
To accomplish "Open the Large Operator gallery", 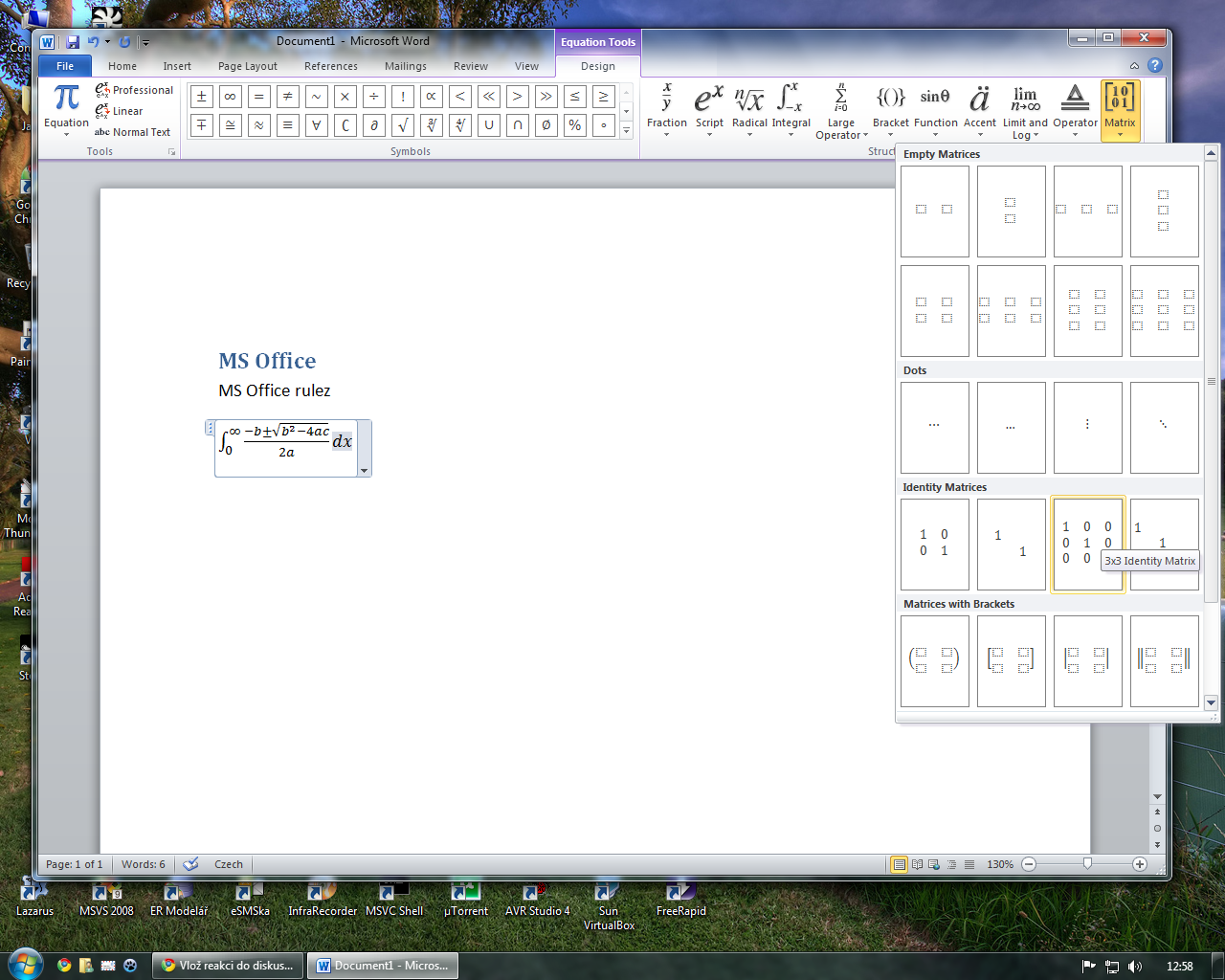I will click(x=841, y=111).
